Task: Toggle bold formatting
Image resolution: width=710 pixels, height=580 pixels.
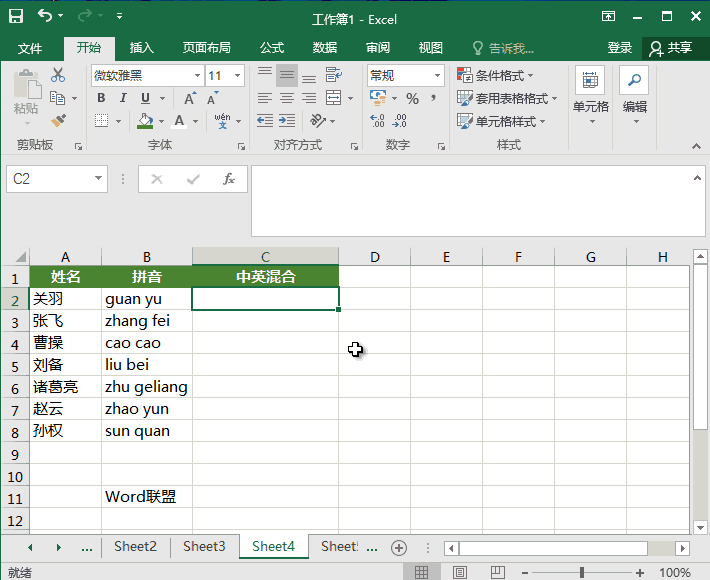Action: (101, 98)
